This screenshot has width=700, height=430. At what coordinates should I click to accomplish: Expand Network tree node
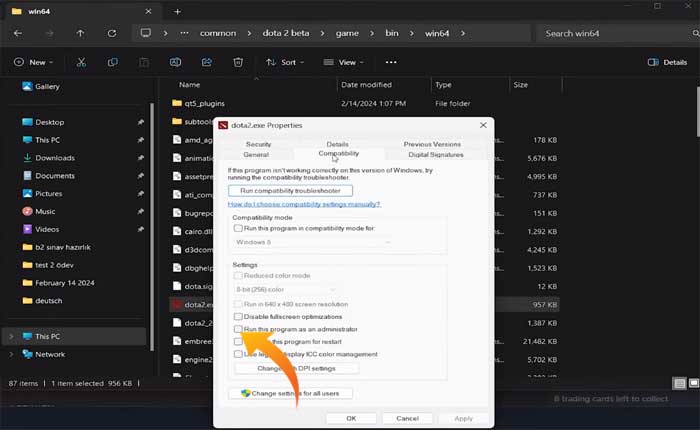coord(11,354)
